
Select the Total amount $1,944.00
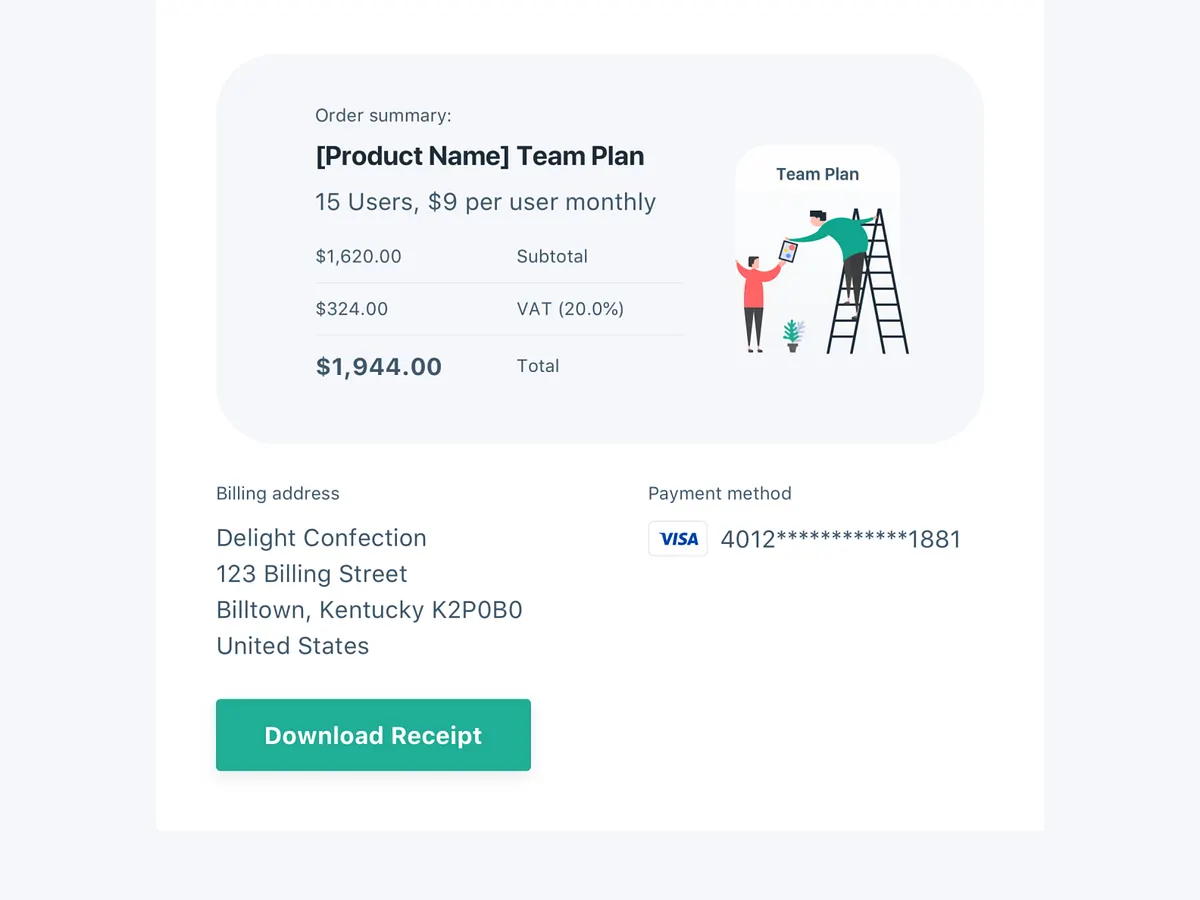point(378,366)
